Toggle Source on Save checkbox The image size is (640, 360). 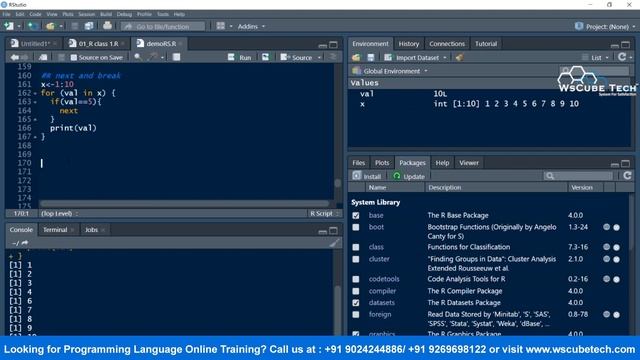click(74, 58)
